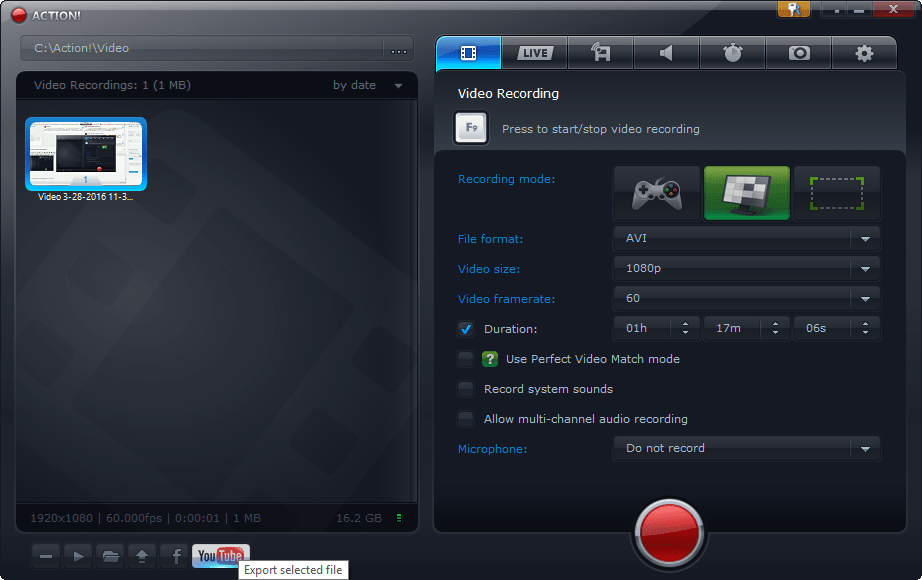The height and width of the screenshot is (580, 922).
Task: Open the recordings folder
Action: tap(111, 556)
